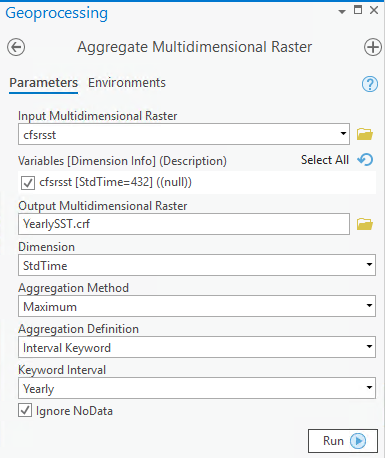This screenshot has height=458, width=385.
Task: Switch to the Environments tab
Action: 127,83
